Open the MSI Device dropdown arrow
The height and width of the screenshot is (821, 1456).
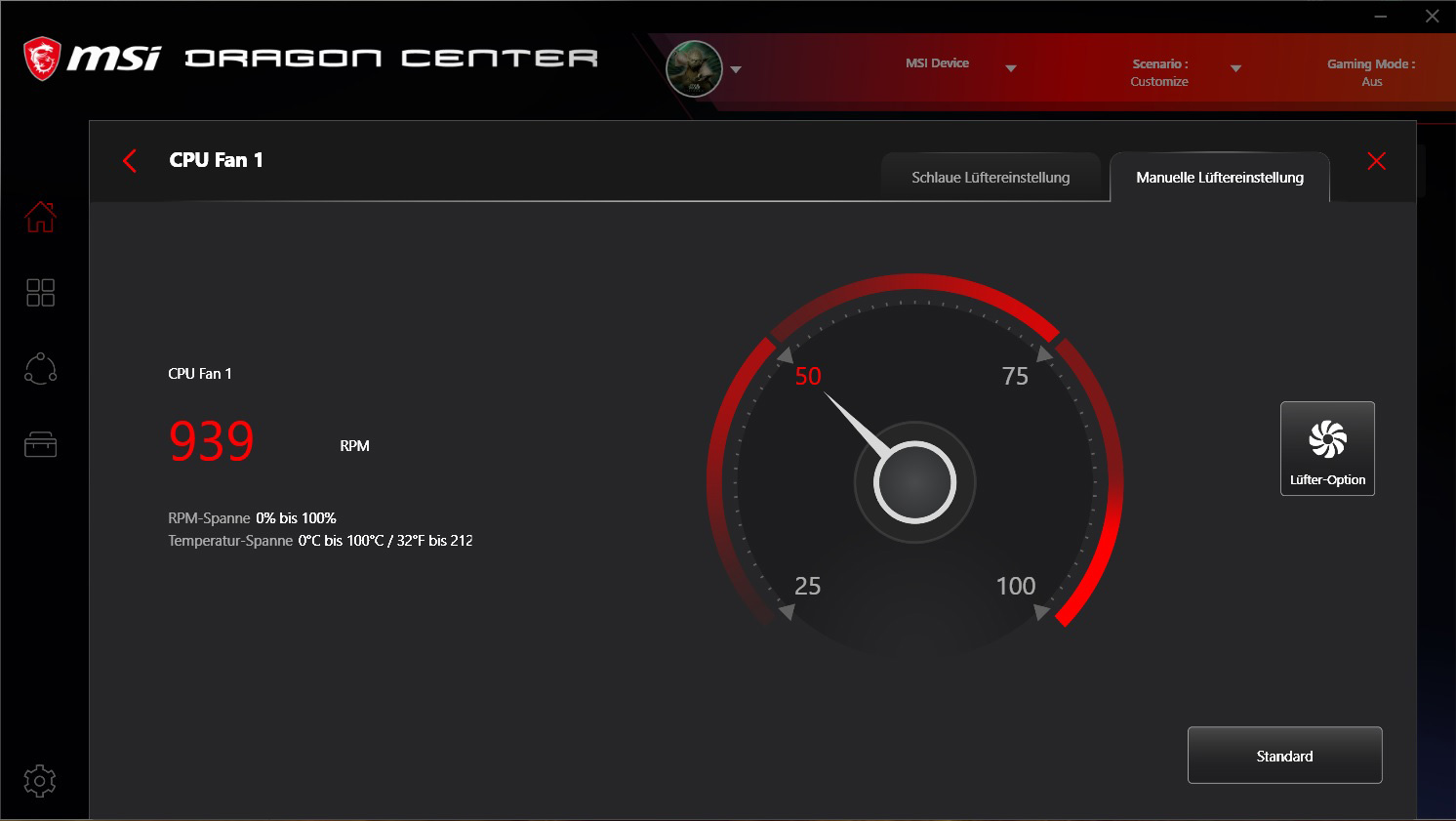pyautogui.click(x=1011, y=68)
